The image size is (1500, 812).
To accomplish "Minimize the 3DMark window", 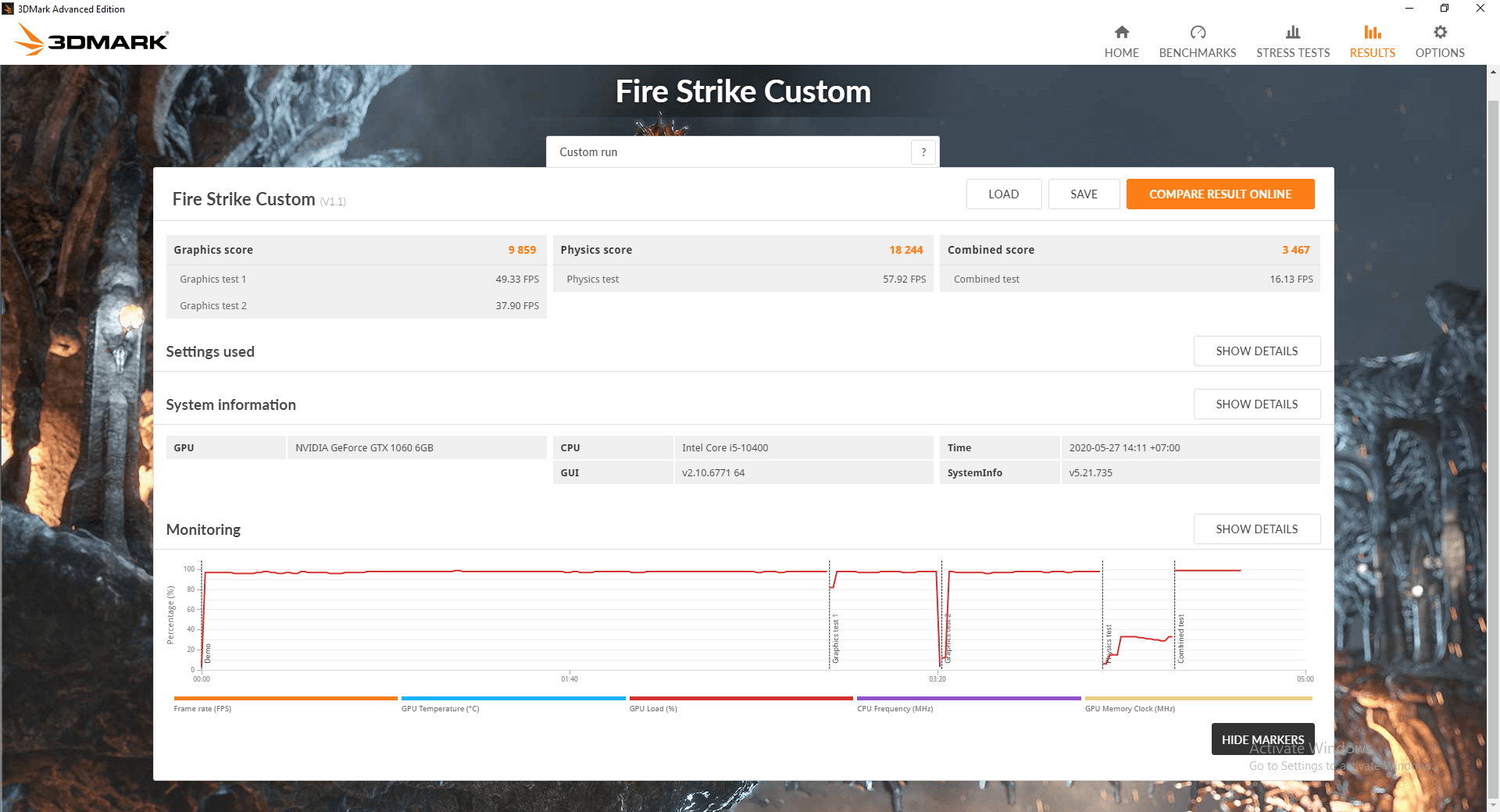I will coord(1409,9).
